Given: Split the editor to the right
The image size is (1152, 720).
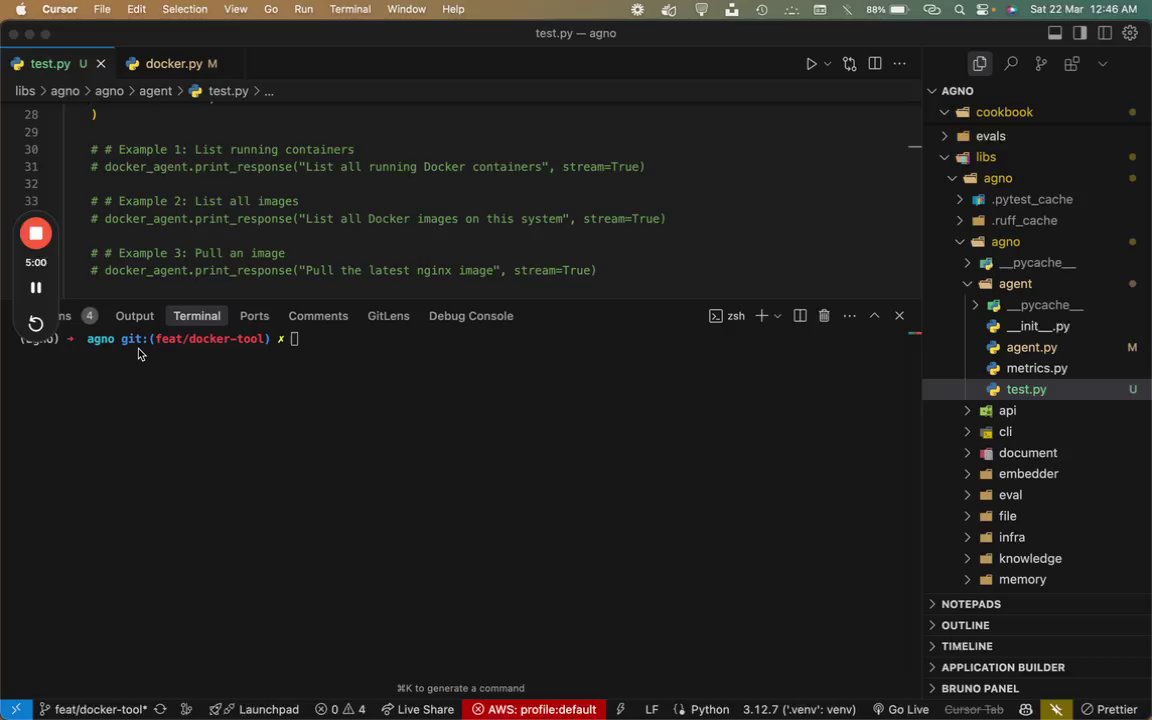Looking at the screenshot, I should click(875, 64).
